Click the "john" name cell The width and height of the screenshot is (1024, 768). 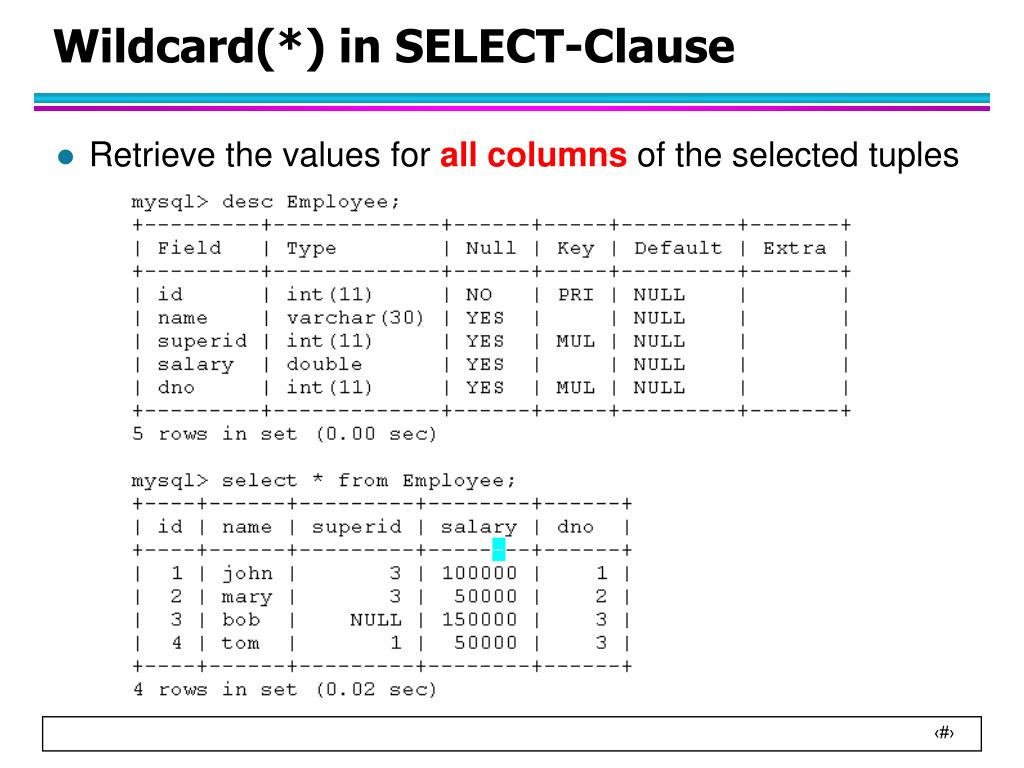(247, 573)
